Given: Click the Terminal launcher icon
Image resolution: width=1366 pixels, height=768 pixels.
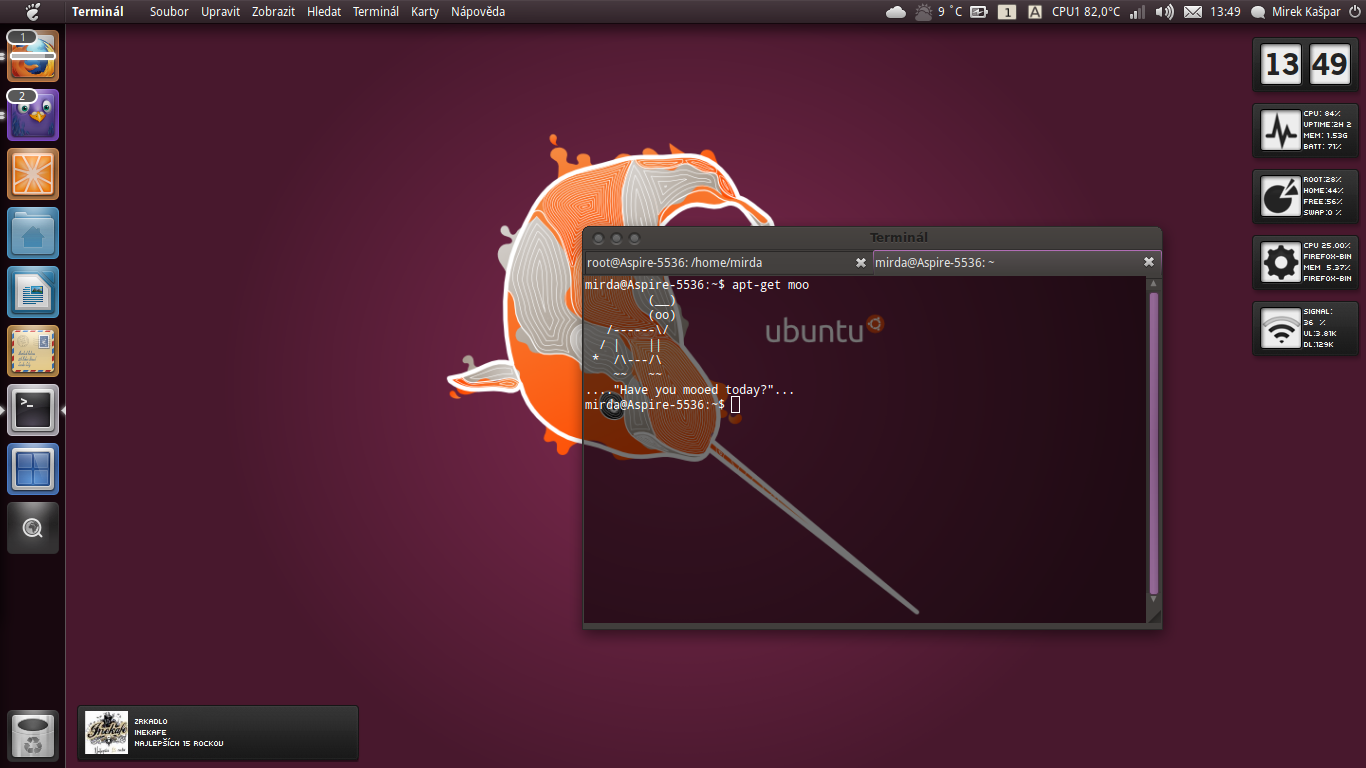Looking at the screenshot, I should (33, 410).
